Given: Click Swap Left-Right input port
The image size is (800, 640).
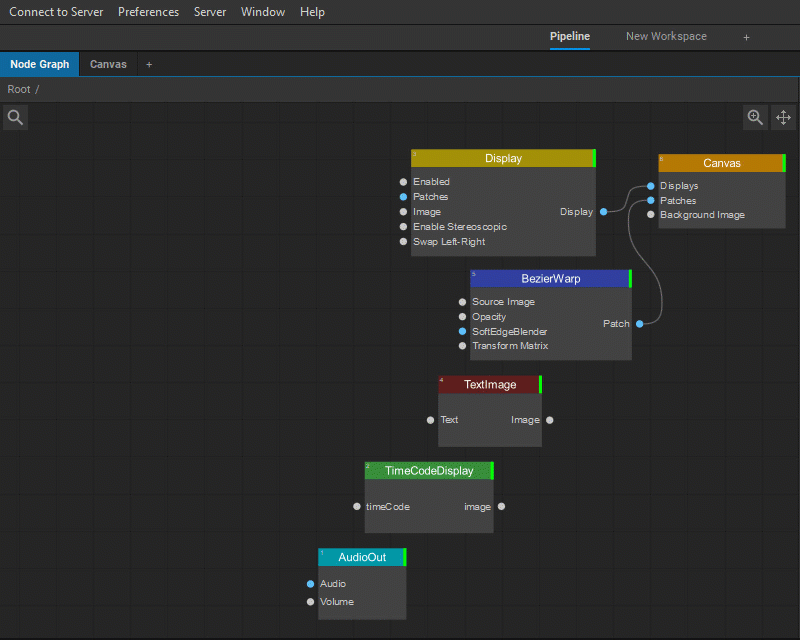Looking at the screenshot, I should tap(403, 241).
